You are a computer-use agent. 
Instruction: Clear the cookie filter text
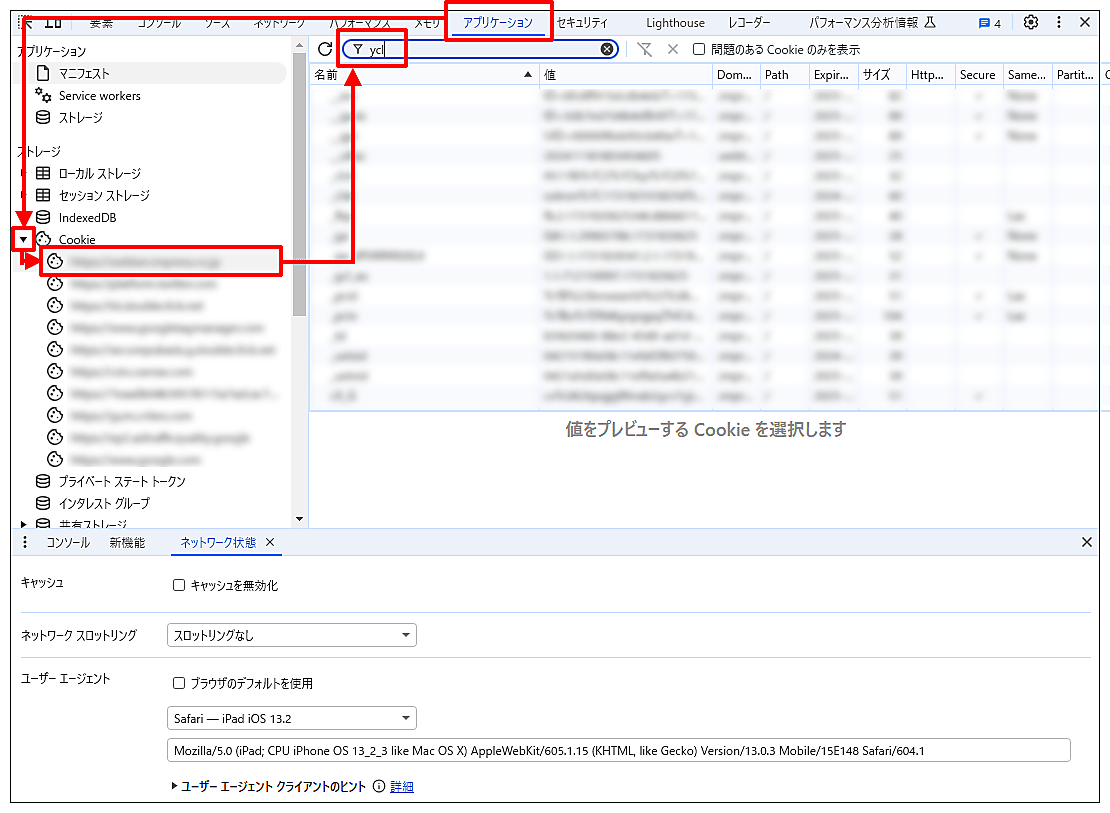click(x=607, y=49)
